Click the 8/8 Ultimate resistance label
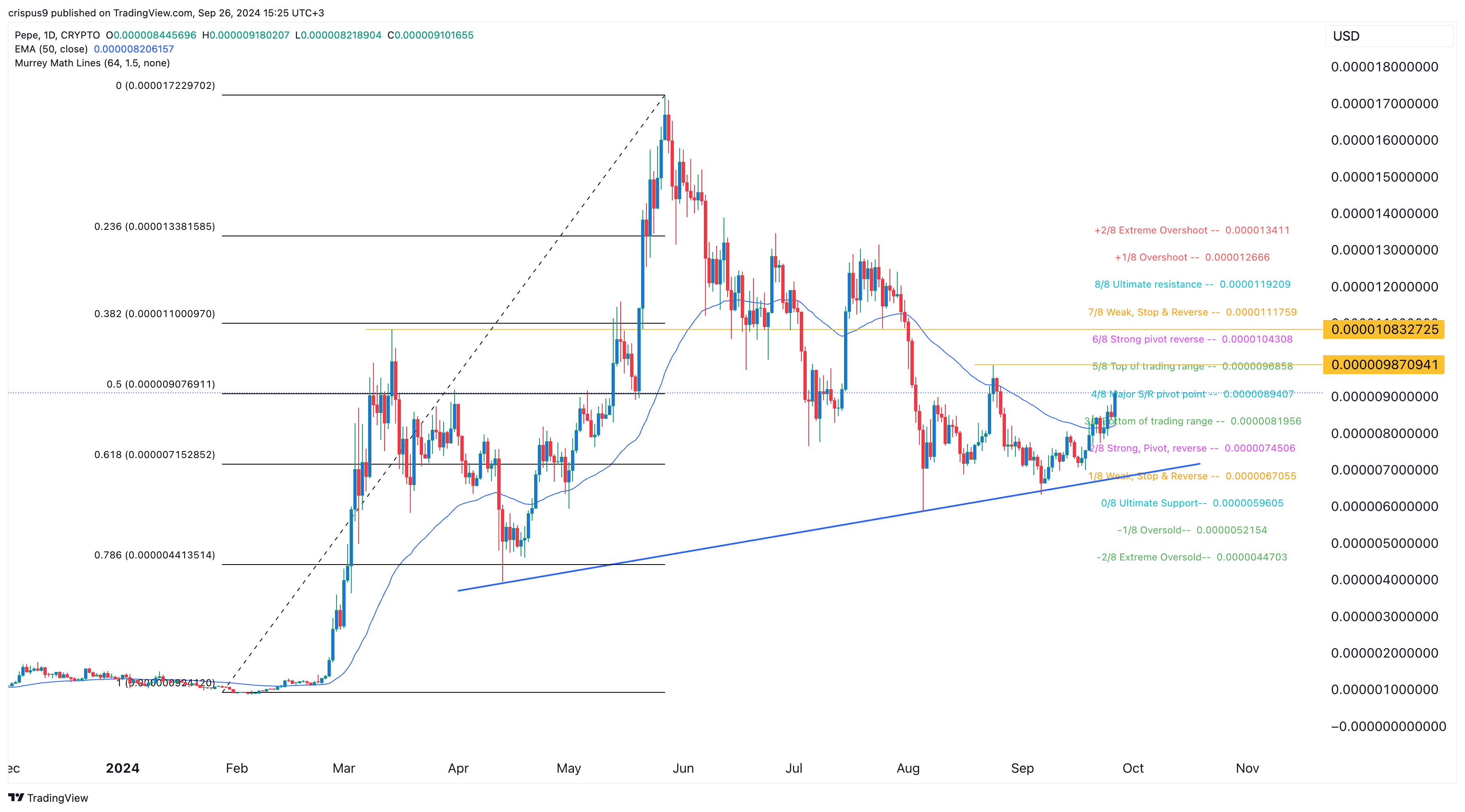Viewport: 1465px width, 812px height. (1192, 285)
